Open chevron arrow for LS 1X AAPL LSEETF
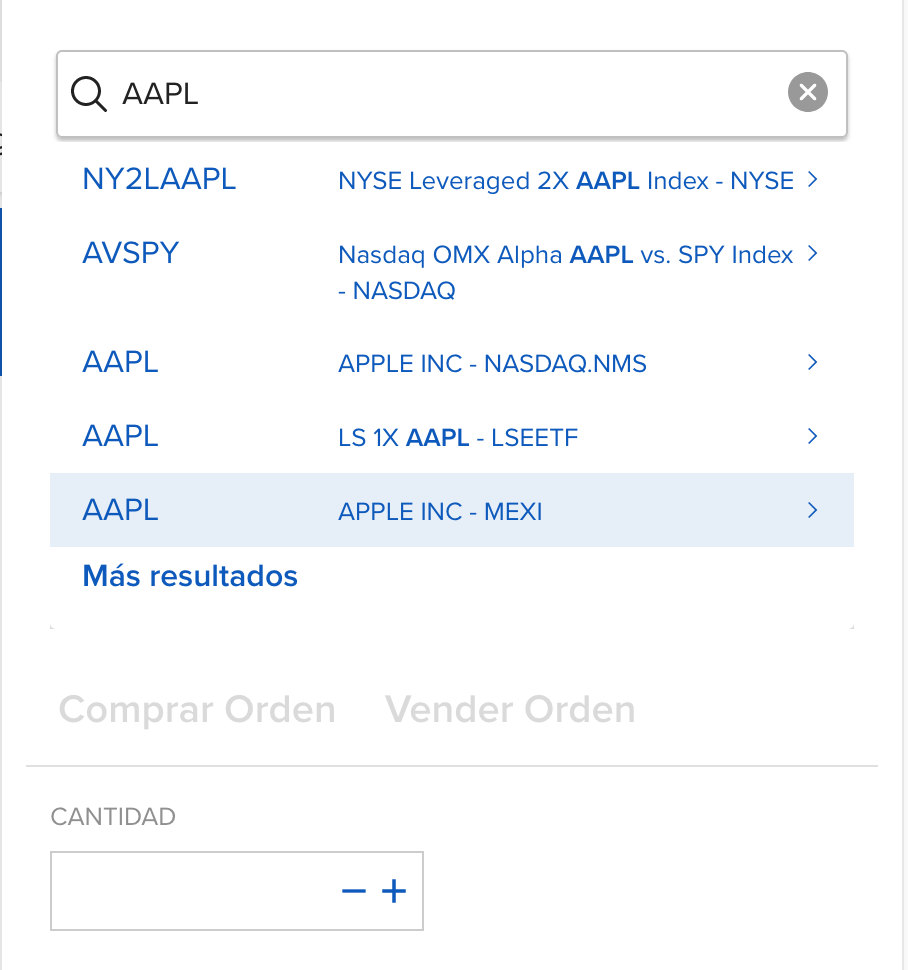Image resolution: width=908 pixels, height=970 pixels. (x=813, y=436)
